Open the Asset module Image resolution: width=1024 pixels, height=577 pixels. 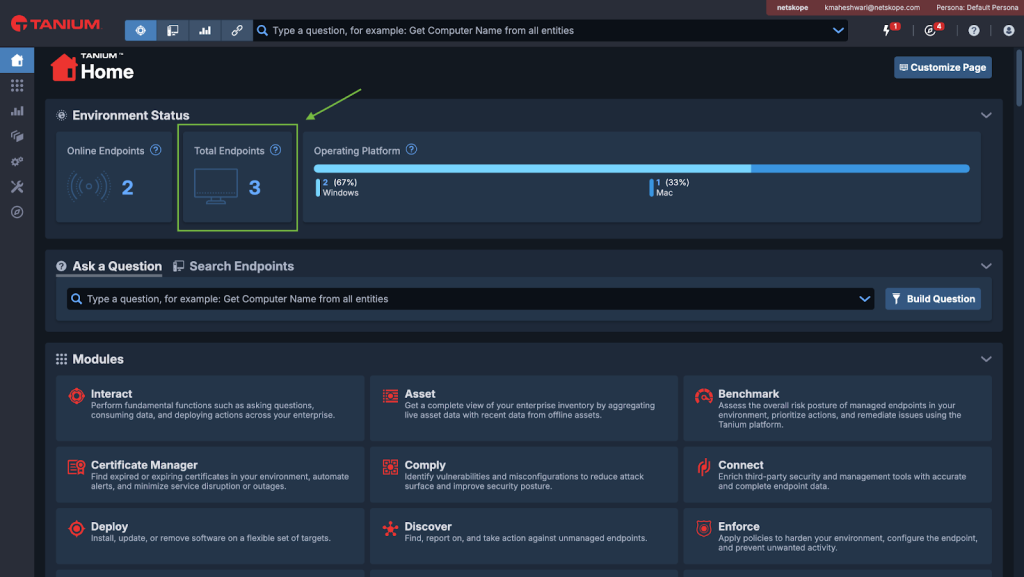point(524,408)
